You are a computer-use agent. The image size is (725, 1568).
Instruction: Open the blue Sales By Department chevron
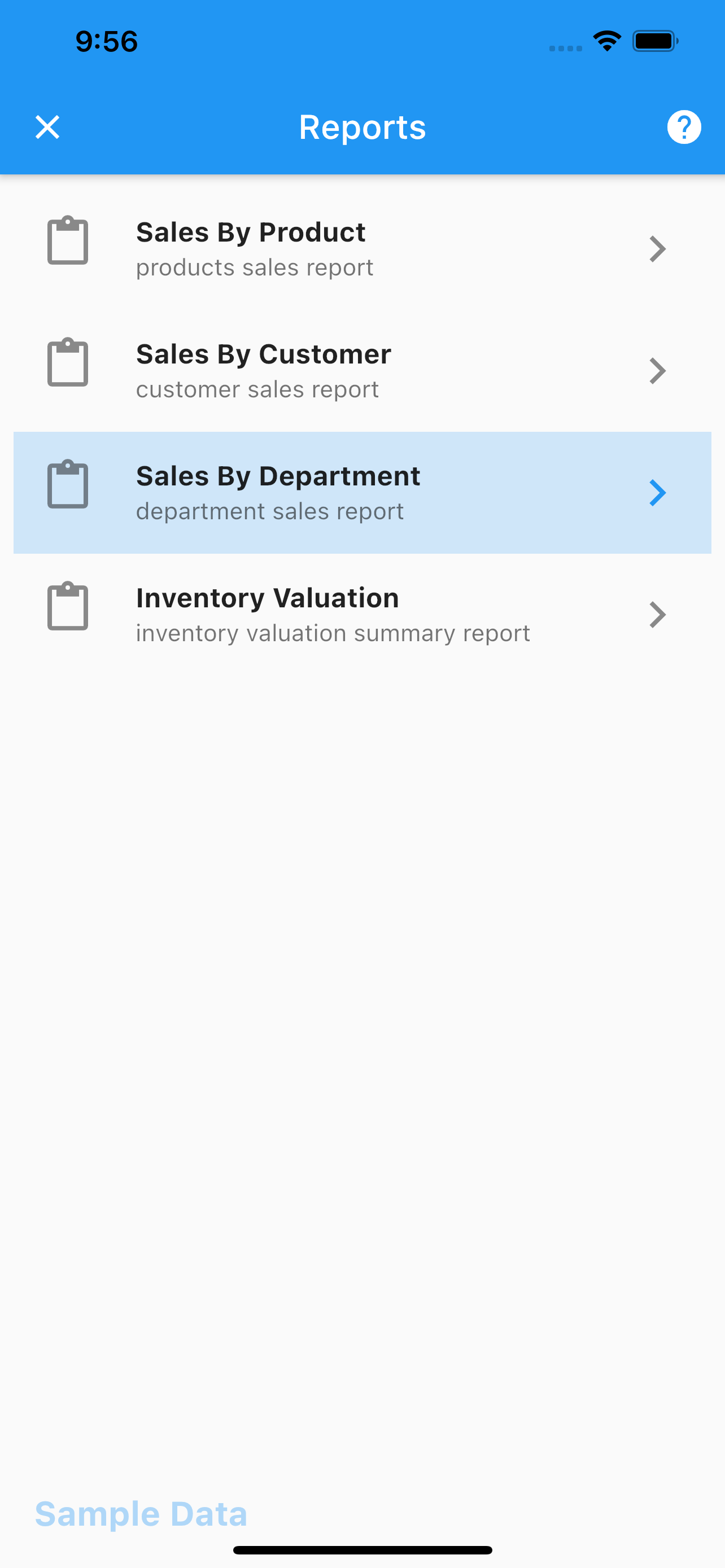657,492
